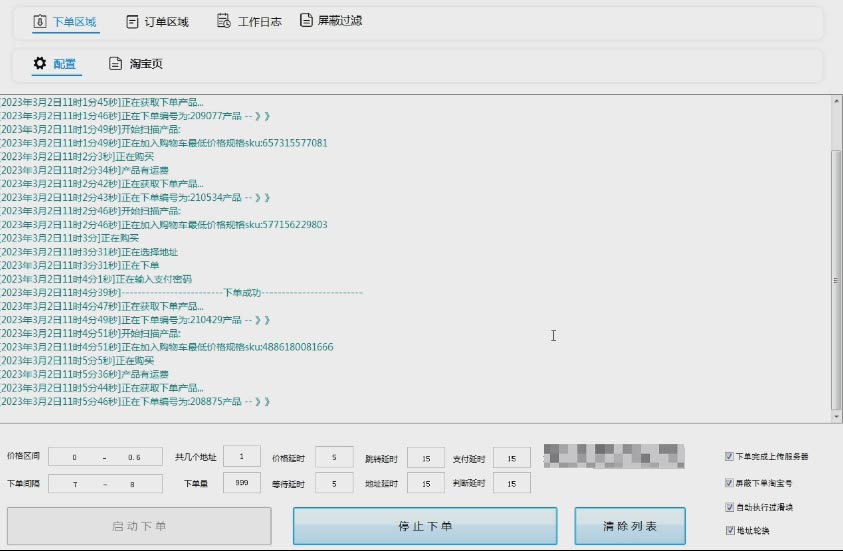The image size is (843, 551).
Task: Click the 判断延时 input field
Action: 512,484
